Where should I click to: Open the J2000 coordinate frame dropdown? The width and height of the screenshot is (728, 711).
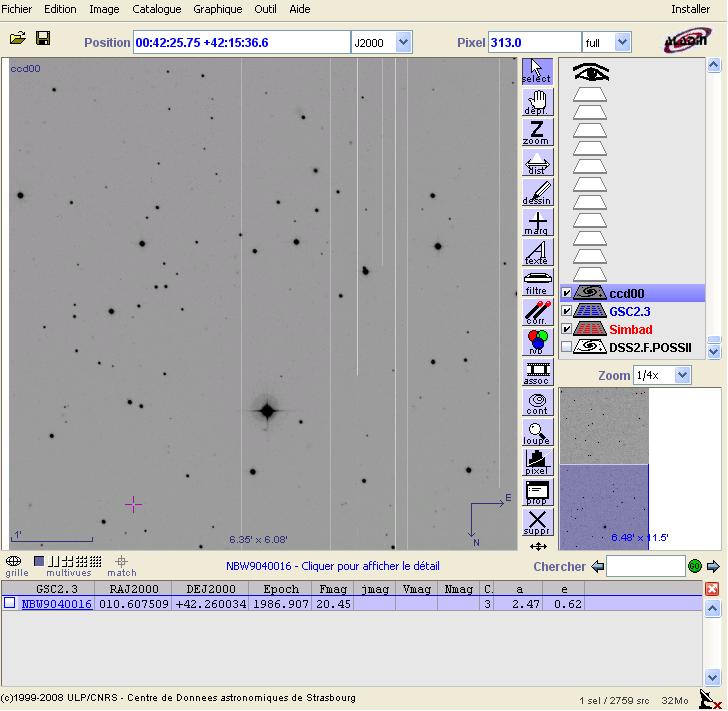pyautogui.click(x=403, y=43)
